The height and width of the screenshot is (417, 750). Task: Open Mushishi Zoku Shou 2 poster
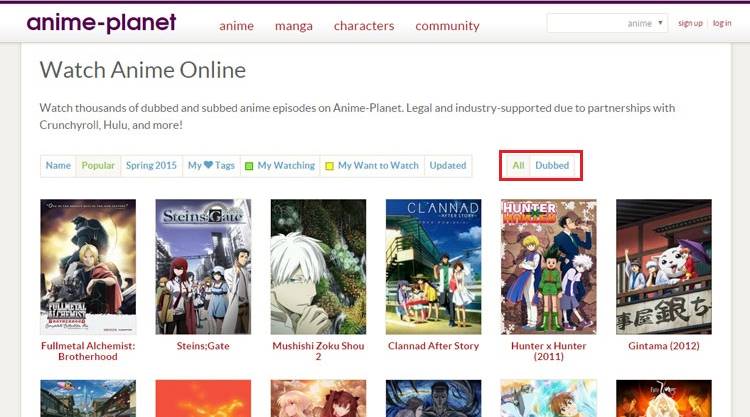318,267
